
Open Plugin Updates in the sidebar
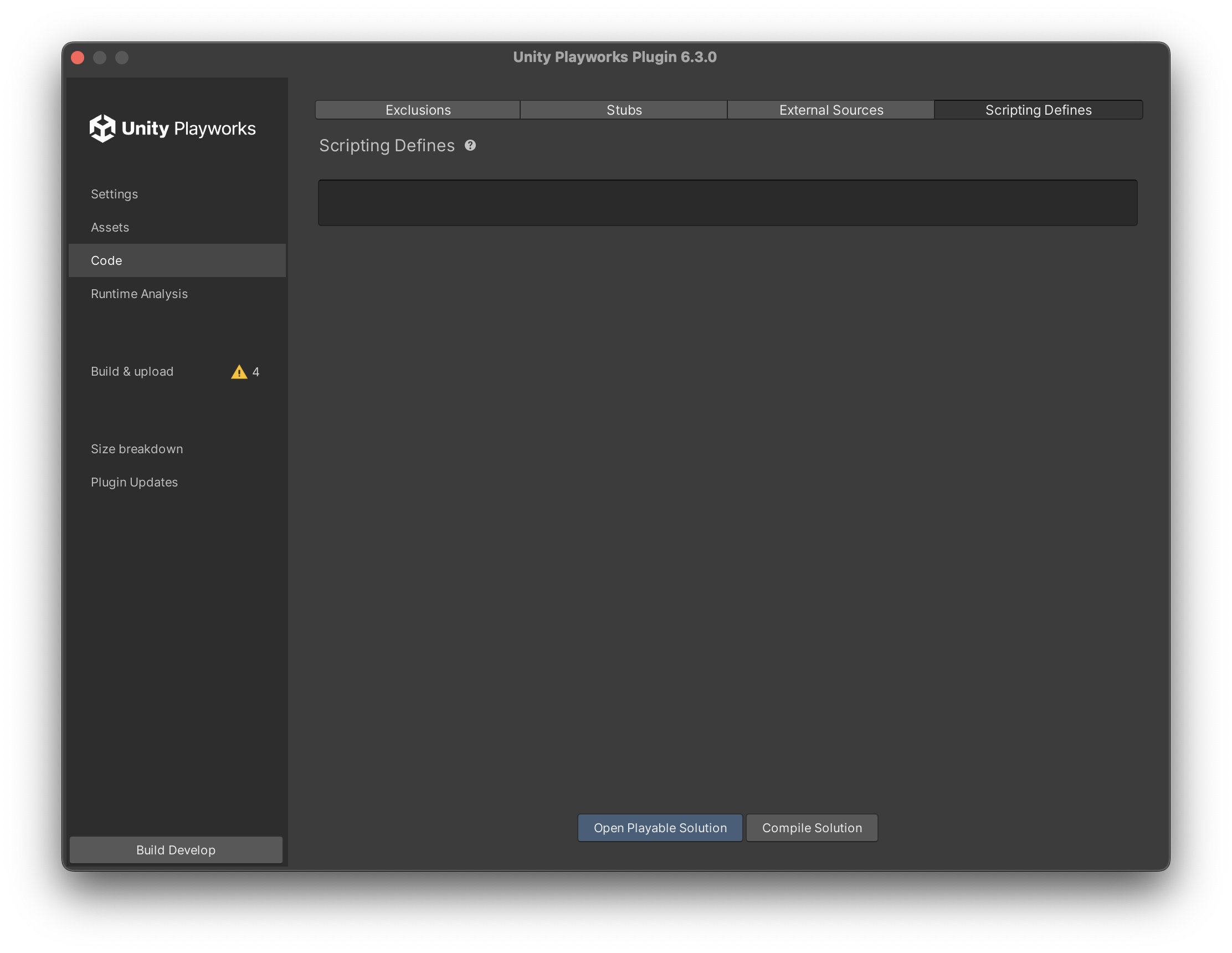click(x=177, y=483)
